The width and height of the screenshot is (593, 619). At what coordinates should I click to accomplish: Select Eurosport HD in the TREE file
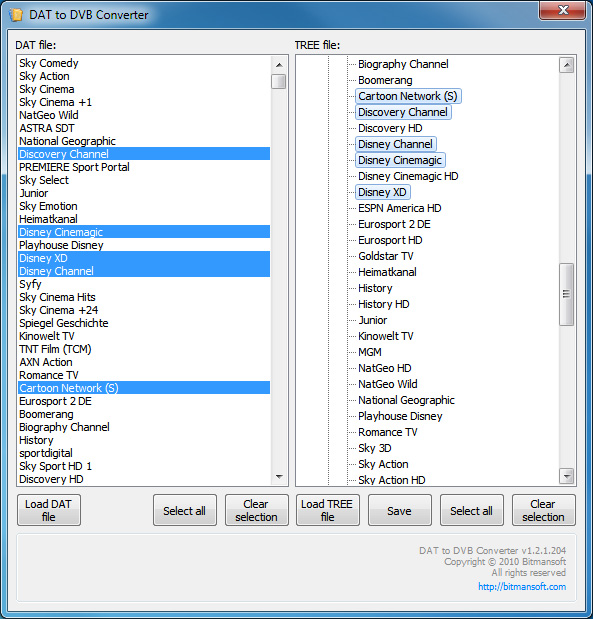(x=390, y=240)
